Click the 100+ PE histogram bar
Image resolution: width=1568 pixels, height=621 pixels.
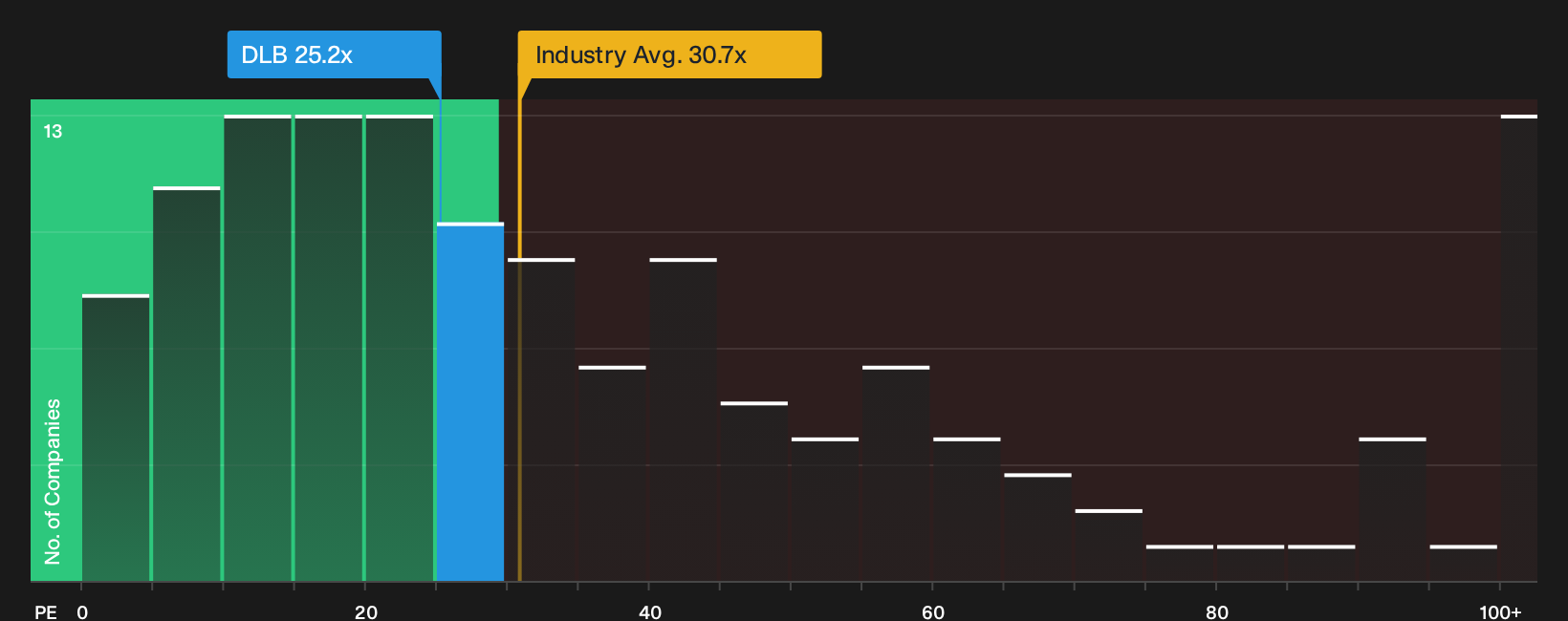point(1518,348)
